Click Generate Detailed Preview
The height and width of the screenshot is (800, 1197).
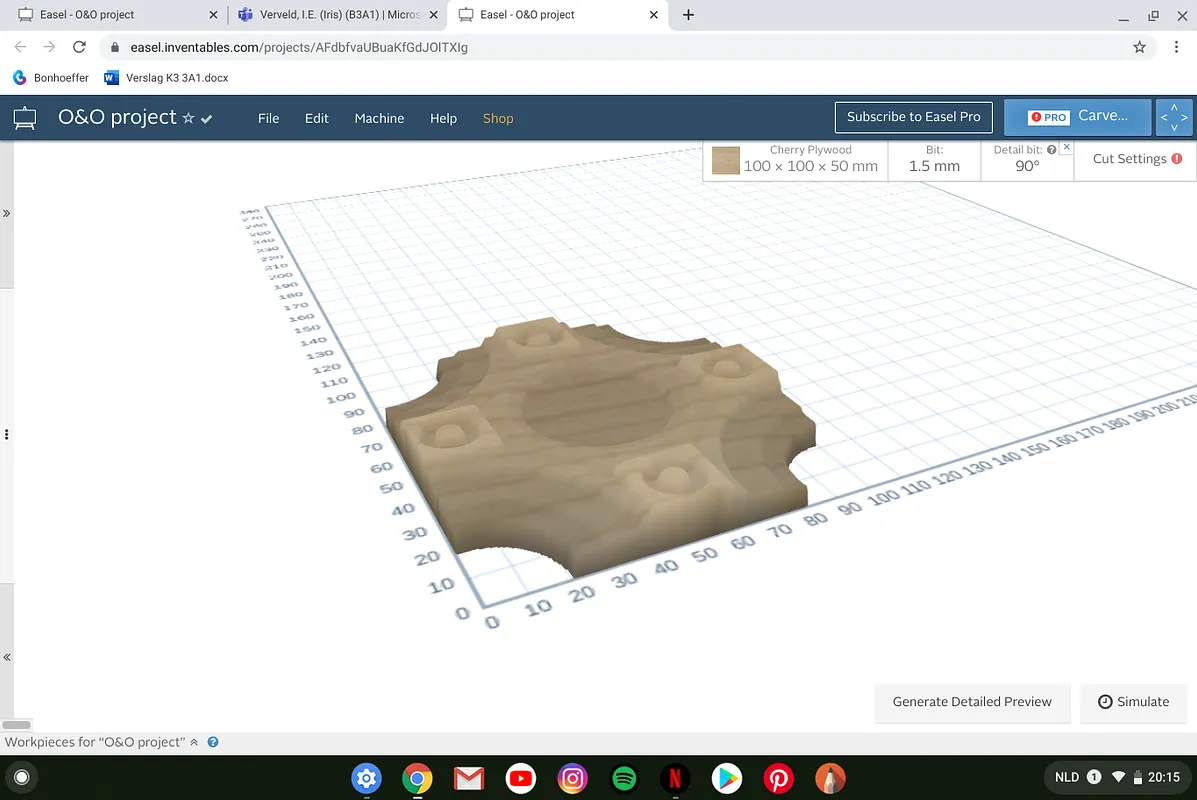pos(971,702)
